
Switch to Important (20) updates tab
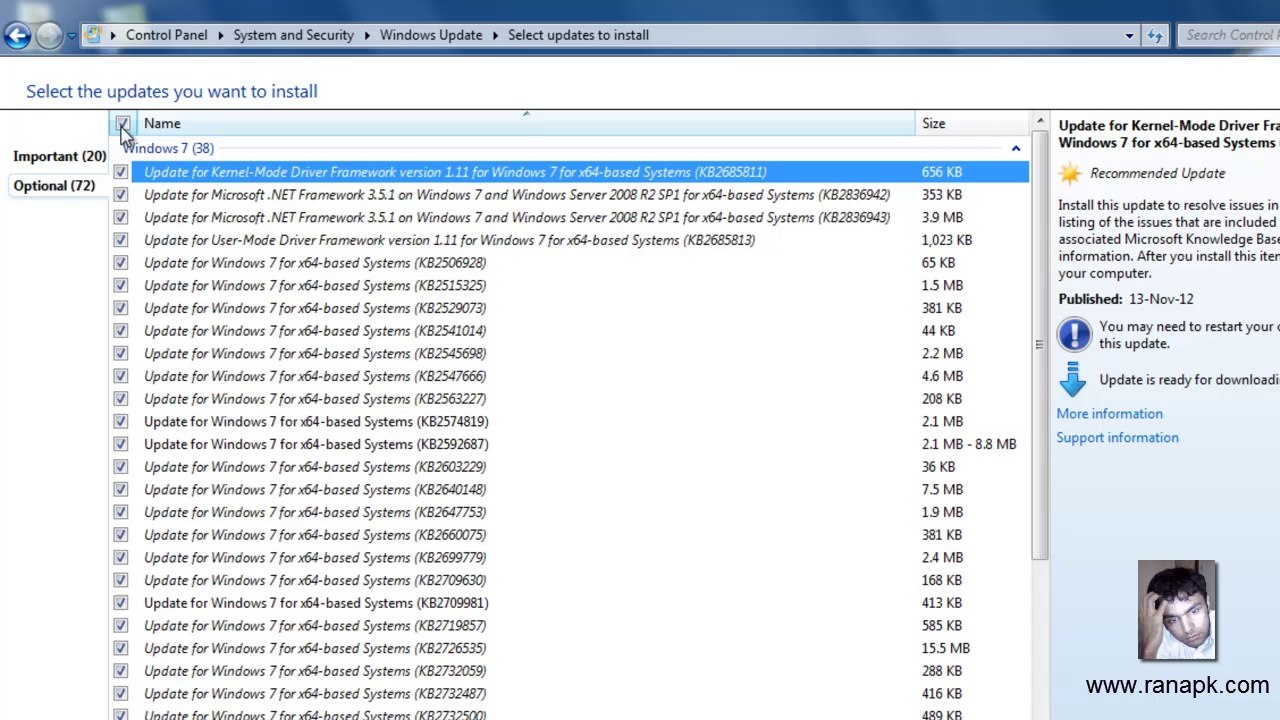tap(59, 156)
